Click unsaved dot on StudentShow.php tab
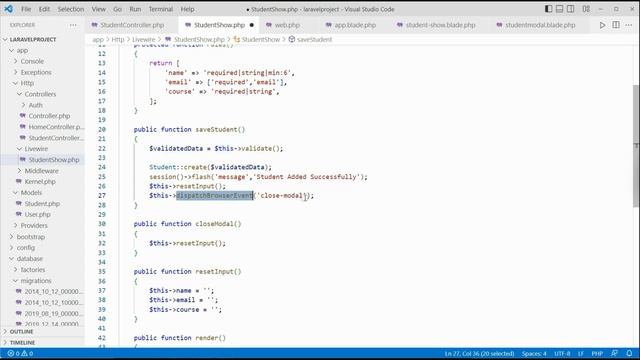640x360 pixels. tap(251, 25)
